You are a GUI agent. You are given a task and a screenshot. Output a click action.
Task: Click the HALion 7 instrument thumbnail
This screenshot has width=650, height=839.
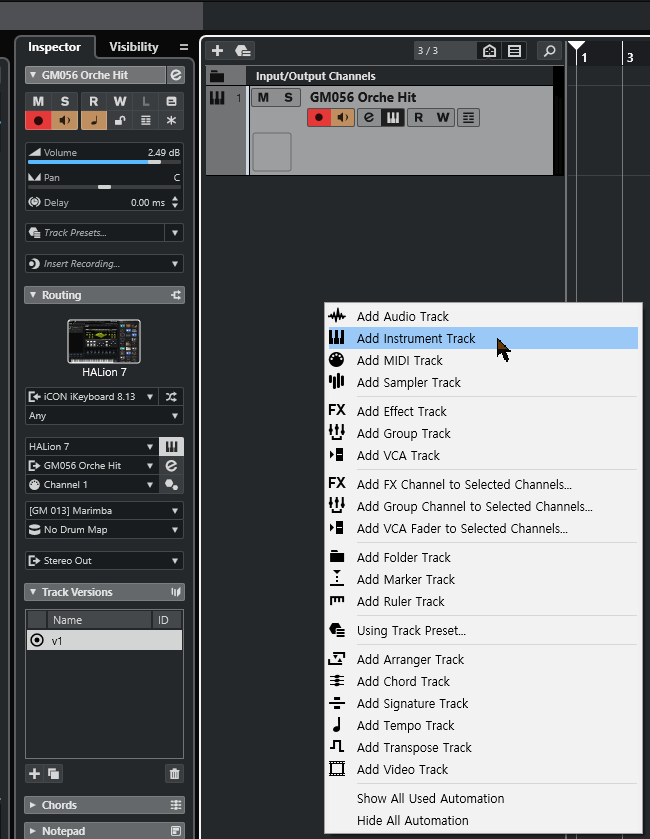pyautogui.click(x=104, y=341)
